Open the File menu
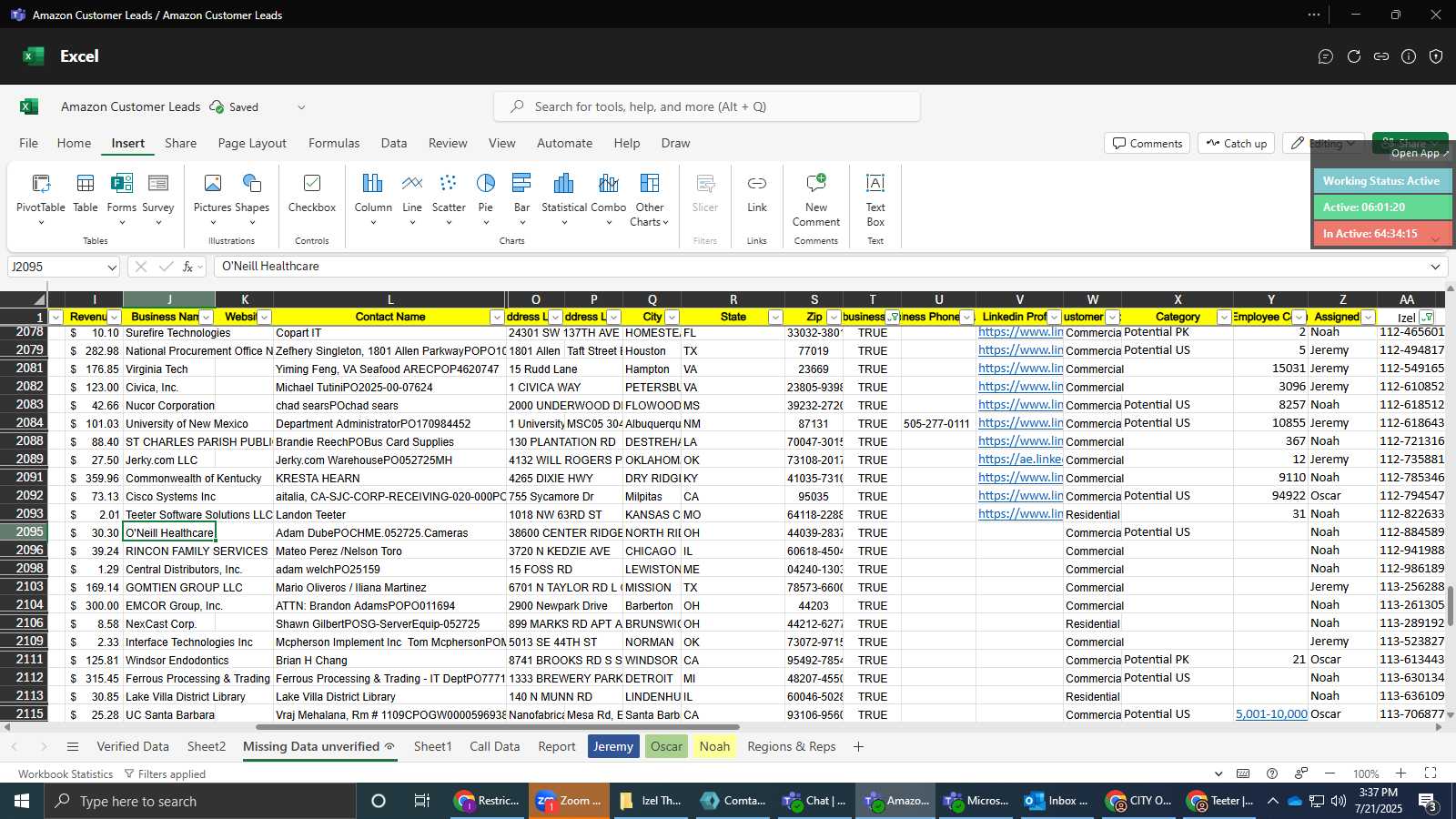Screen dimensions: 1456x819 point(29,143)
